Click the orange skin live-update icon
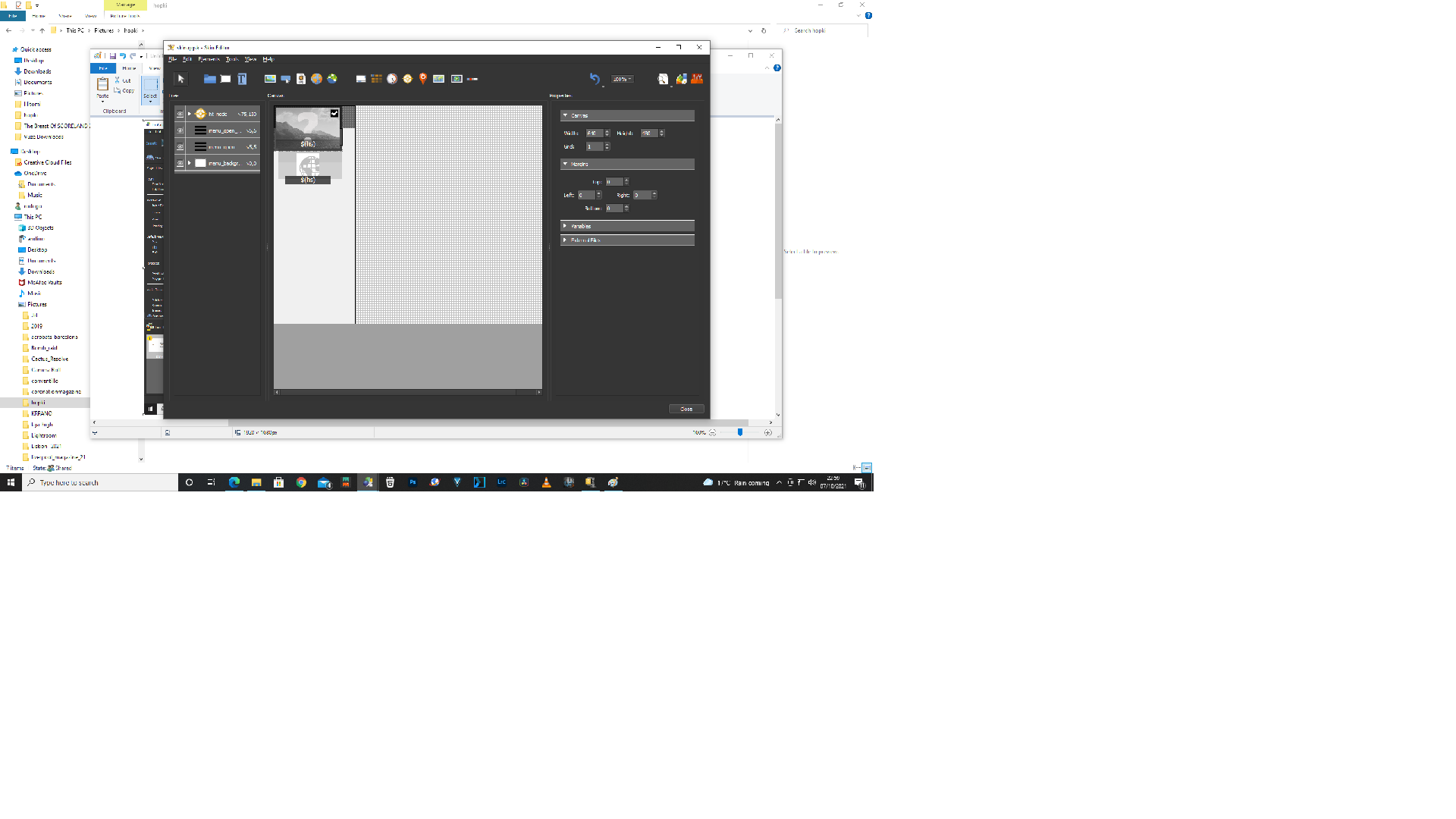The image size is (1456, 819). [697, 79]
